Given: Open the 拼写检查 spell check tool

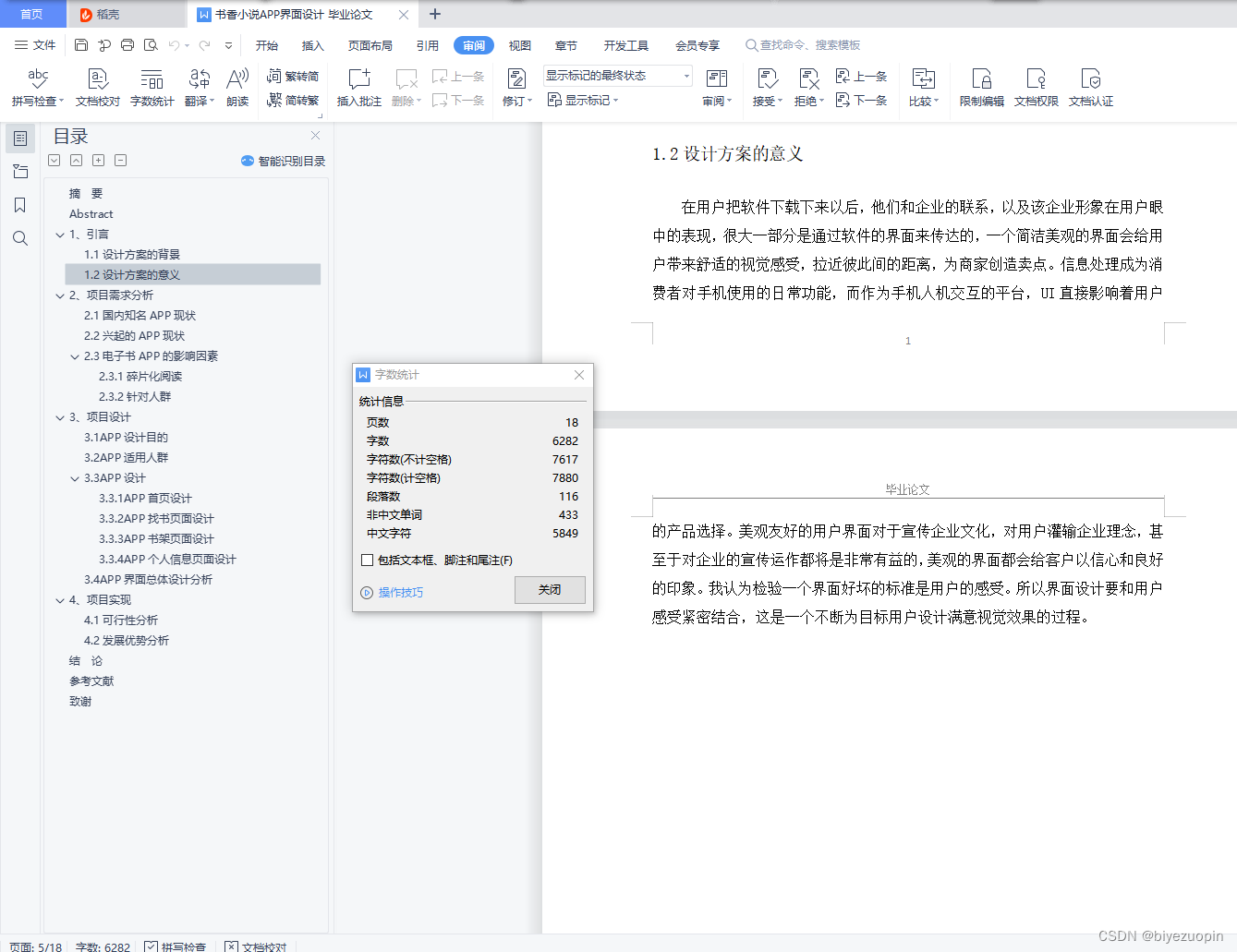Looking at the screenshot, I should pyautogui.click(x=36, y=86).
